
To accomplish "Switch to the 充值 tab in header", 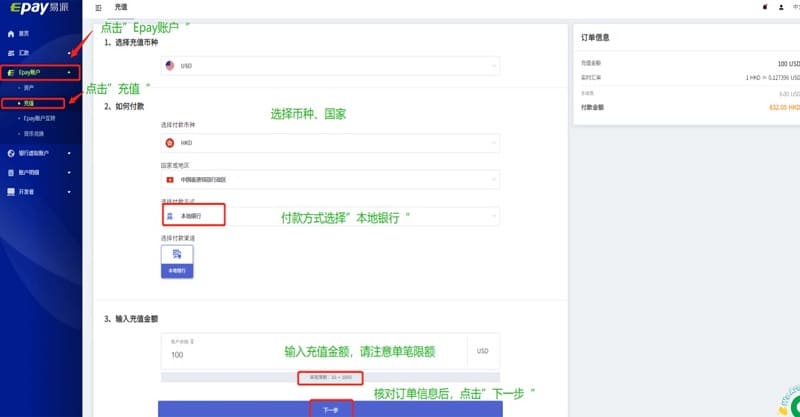I will pyautogui.click(x=121, y=7).
